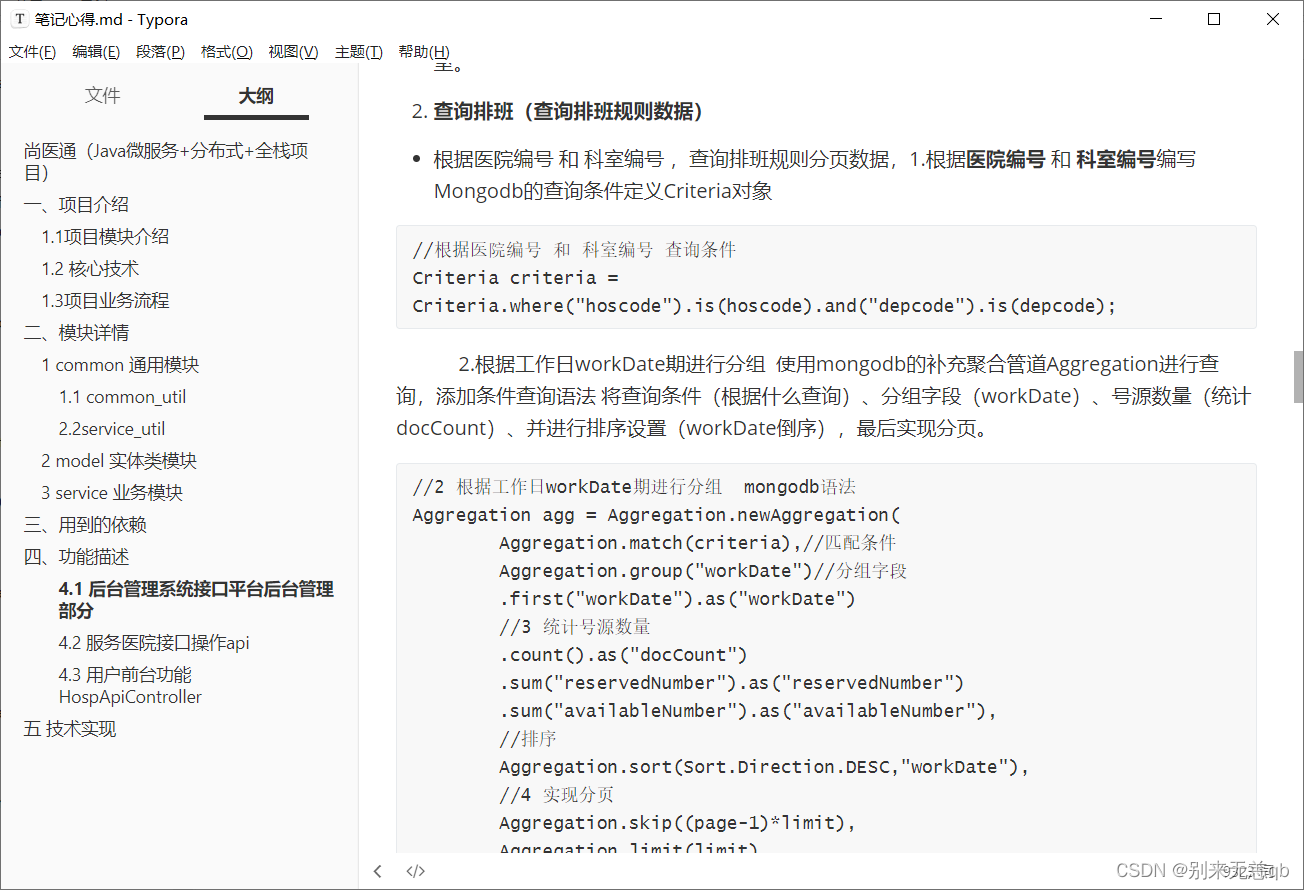This screenshot has width=1304, height=890.
Task: Open the 视图(V) menu
Action: pyautogui.click(x=293, y=52)
